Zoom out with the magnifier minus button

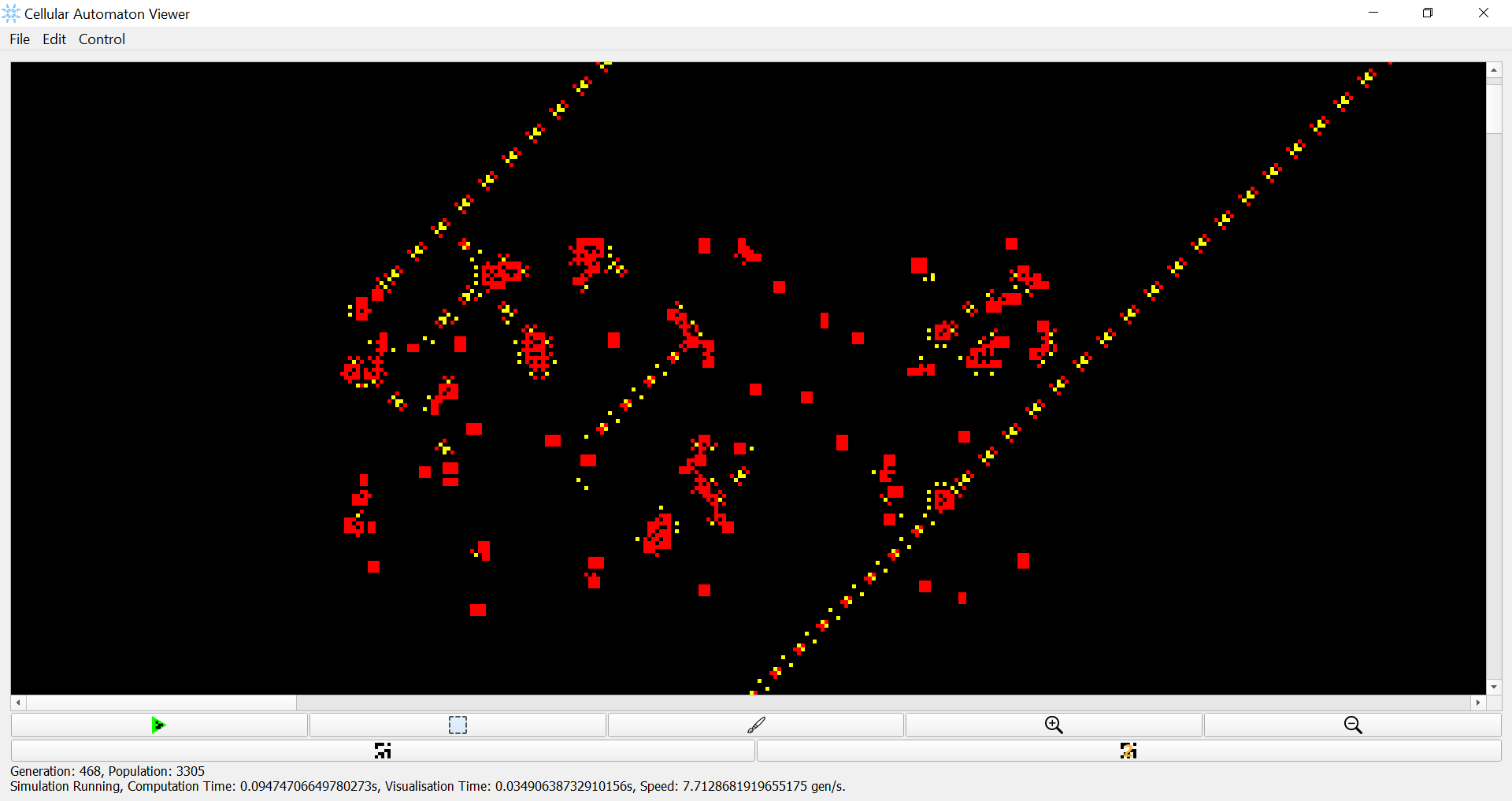tap(1352, 725)
